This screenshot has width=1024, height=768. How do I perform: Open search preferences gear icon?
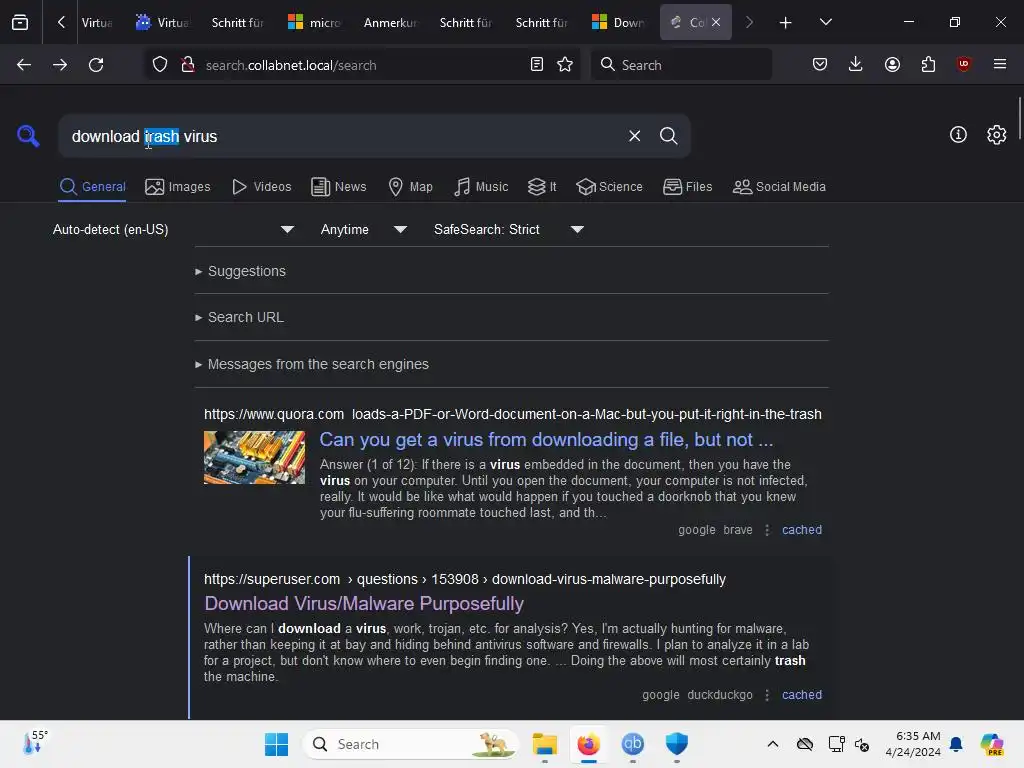tap(996, 135)
